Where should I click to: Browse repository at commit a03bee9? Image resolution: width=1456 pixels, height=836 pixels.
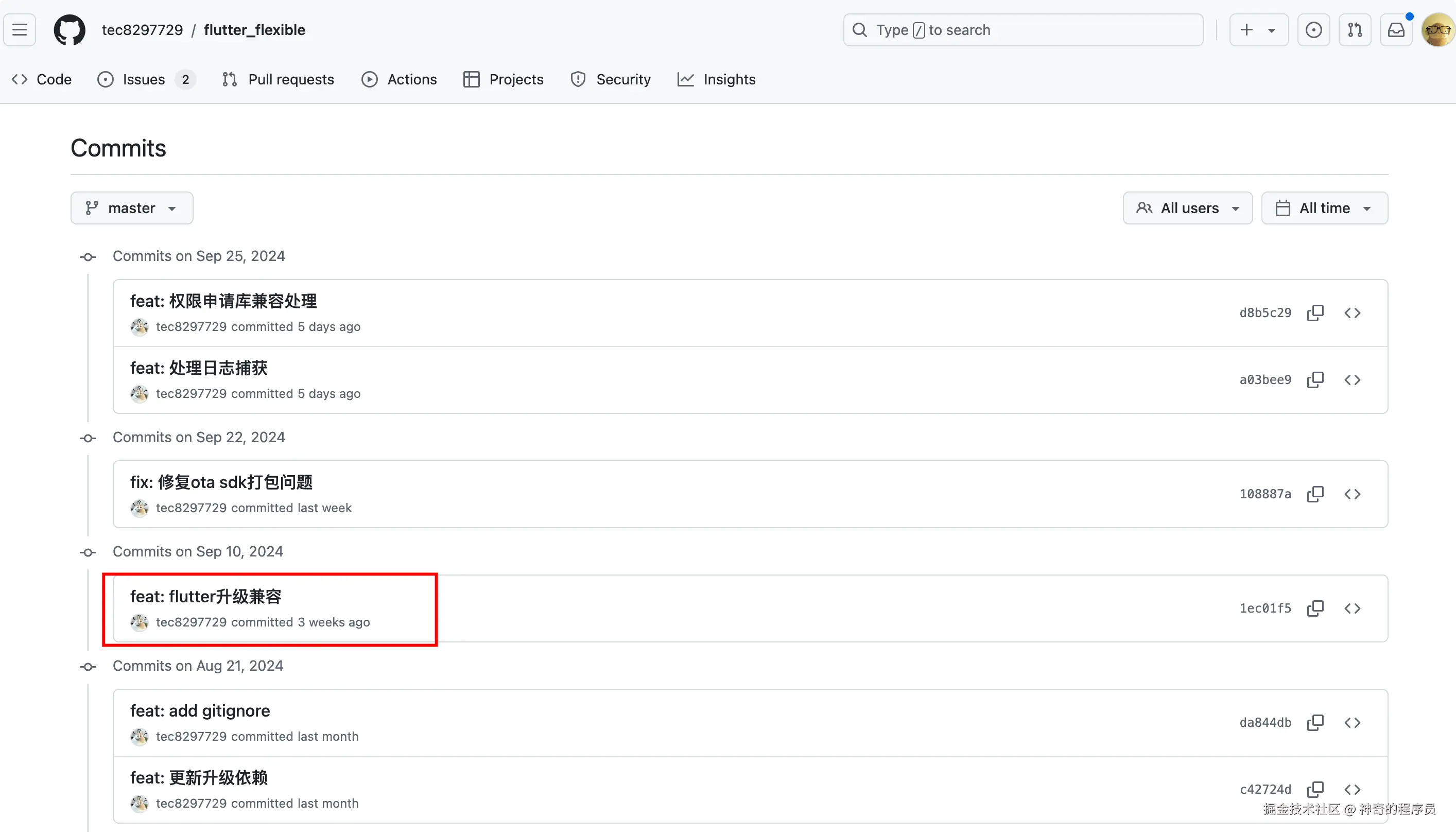(1352, 380)
